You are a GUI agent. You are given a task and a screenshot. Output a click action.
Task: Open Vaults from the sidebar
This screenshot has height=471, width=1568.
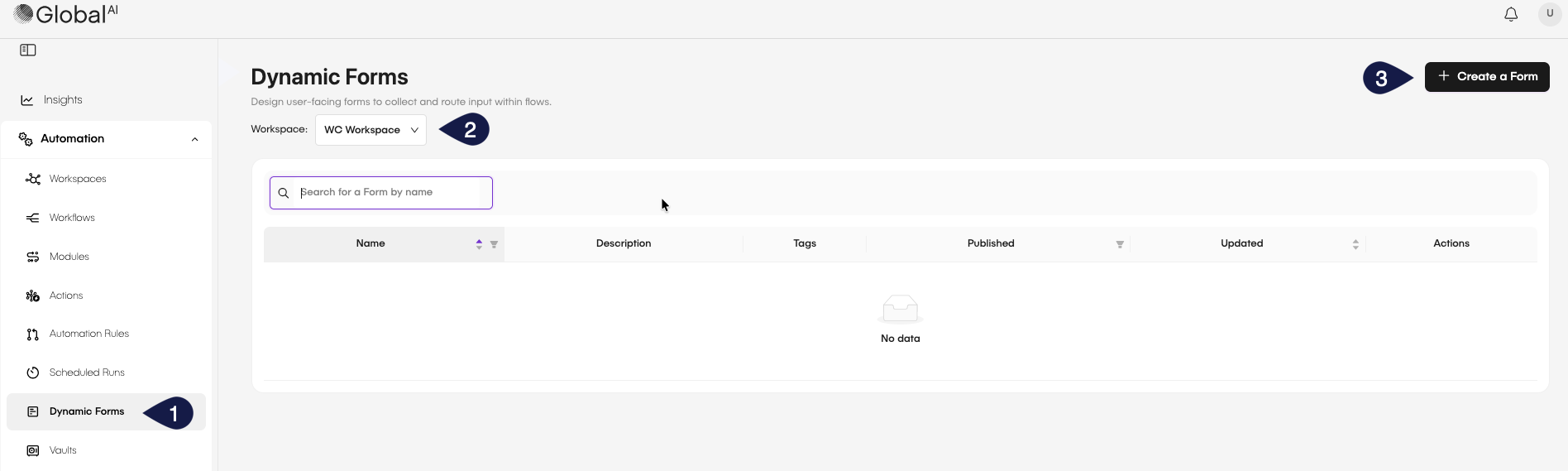pyautogui.click(x=63, y=450)
